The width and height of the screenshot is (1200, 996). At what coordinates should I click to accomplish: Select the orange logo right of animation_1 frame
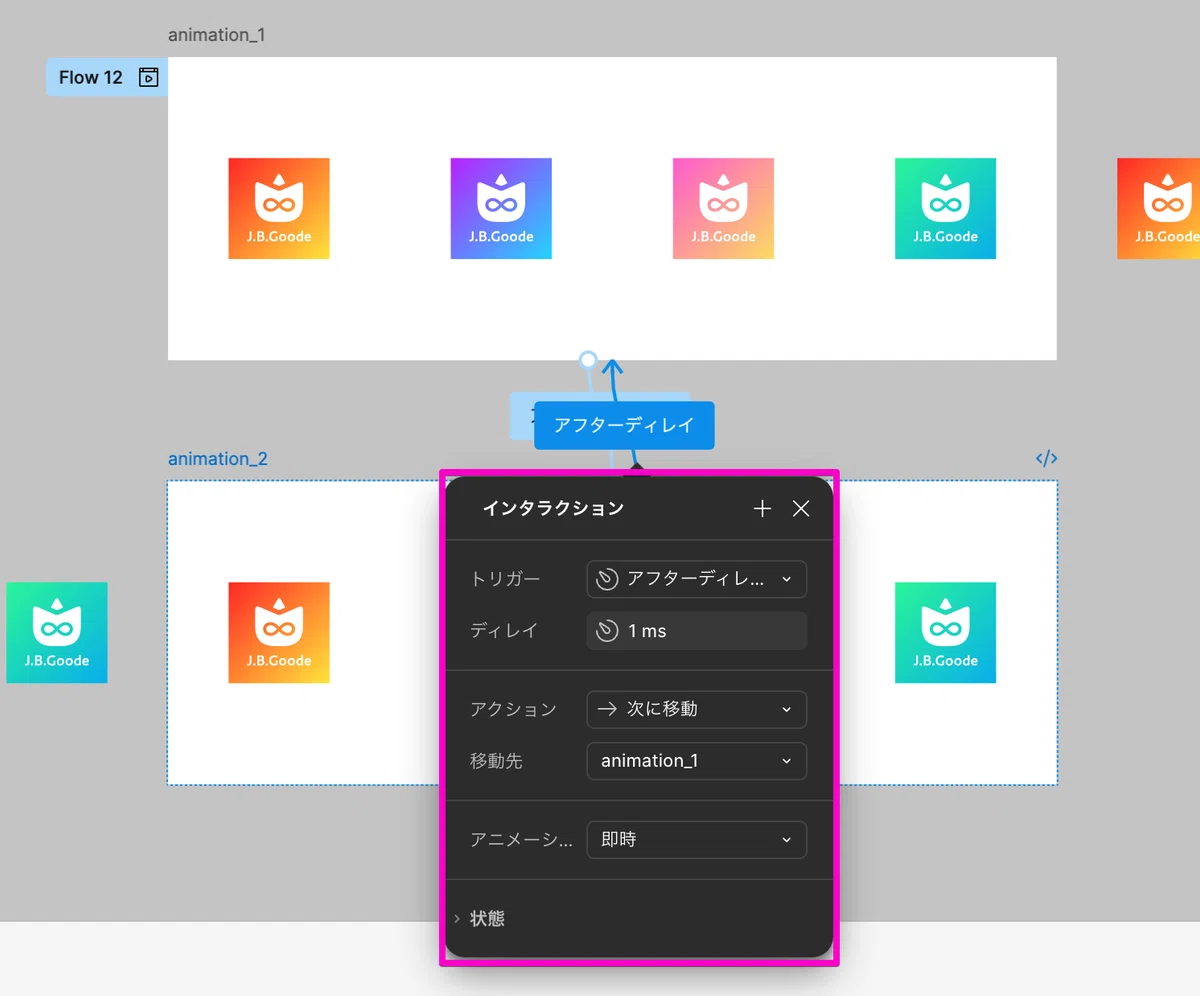pyautogui.click(x=1158, y=208)
